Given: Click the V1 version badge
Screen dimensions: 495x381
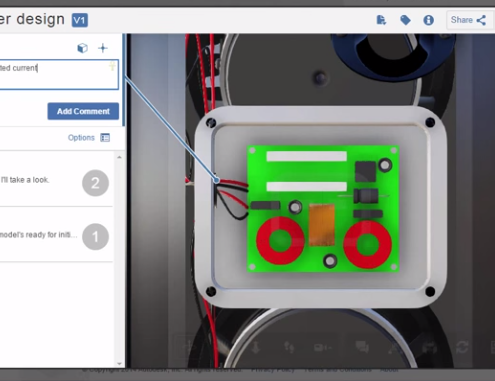Looking at the screenshot, I should pyautogui.click(x=80, y=20).
